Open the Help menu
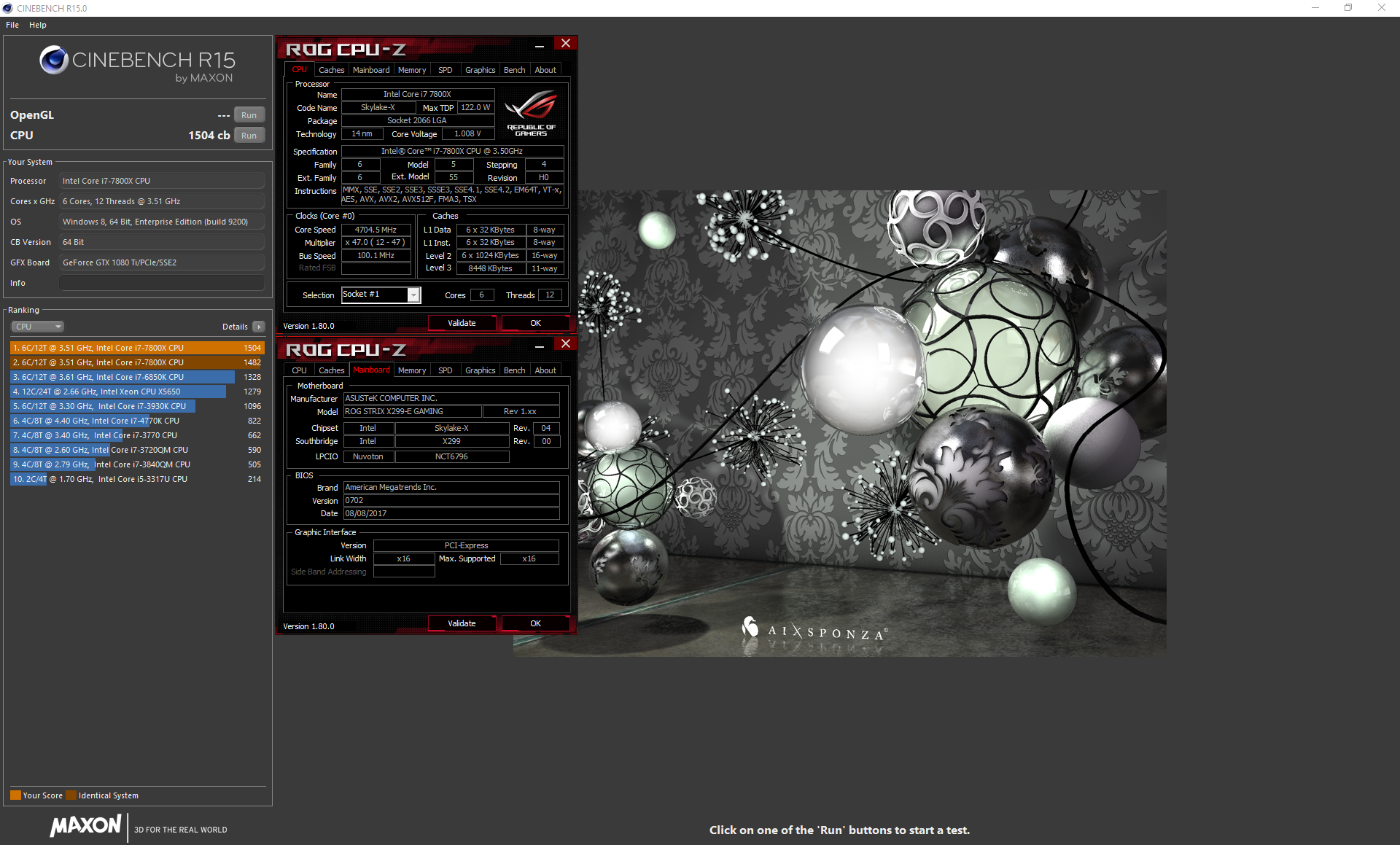This screenshot has height=845, width=1400. pyautogui.click(x=38, y=25)
